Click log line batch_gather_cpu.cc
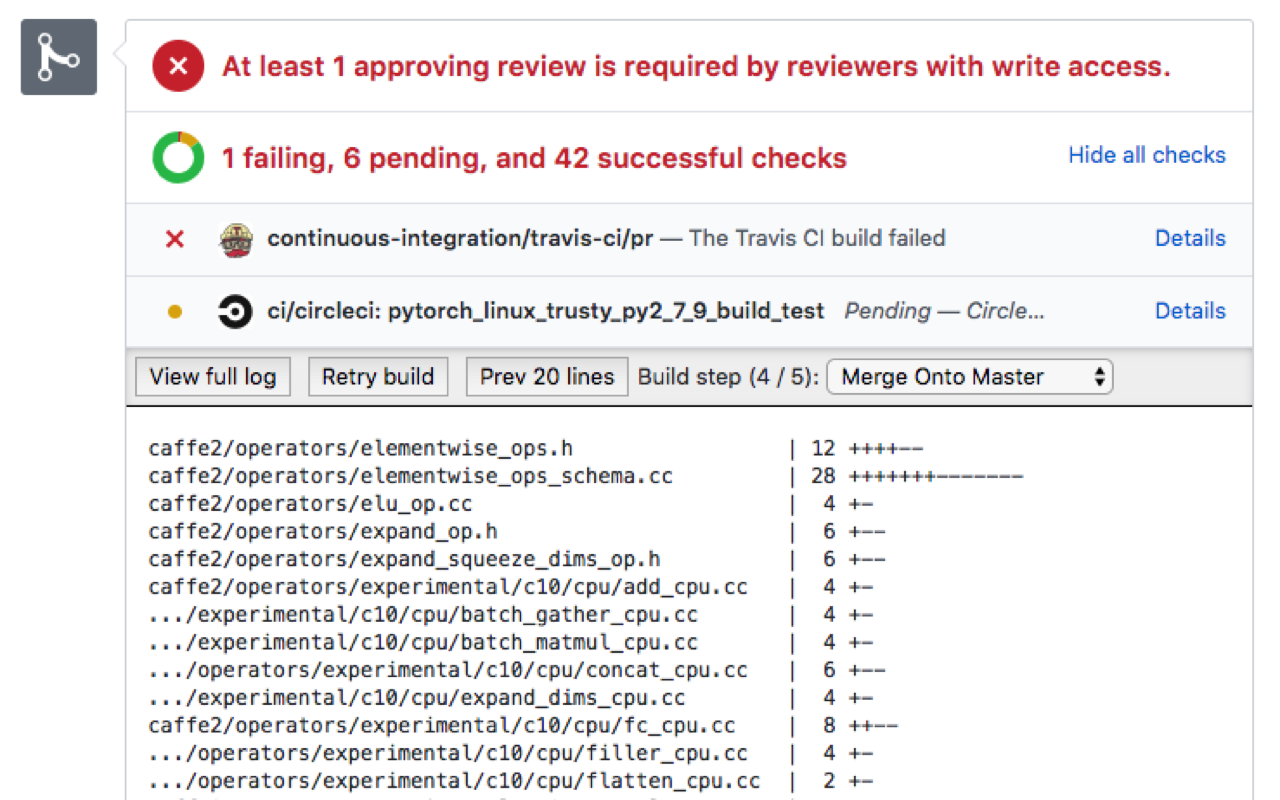Viewport: 1280px width, 800px height. pyautogui.click(x=423, y=615)
